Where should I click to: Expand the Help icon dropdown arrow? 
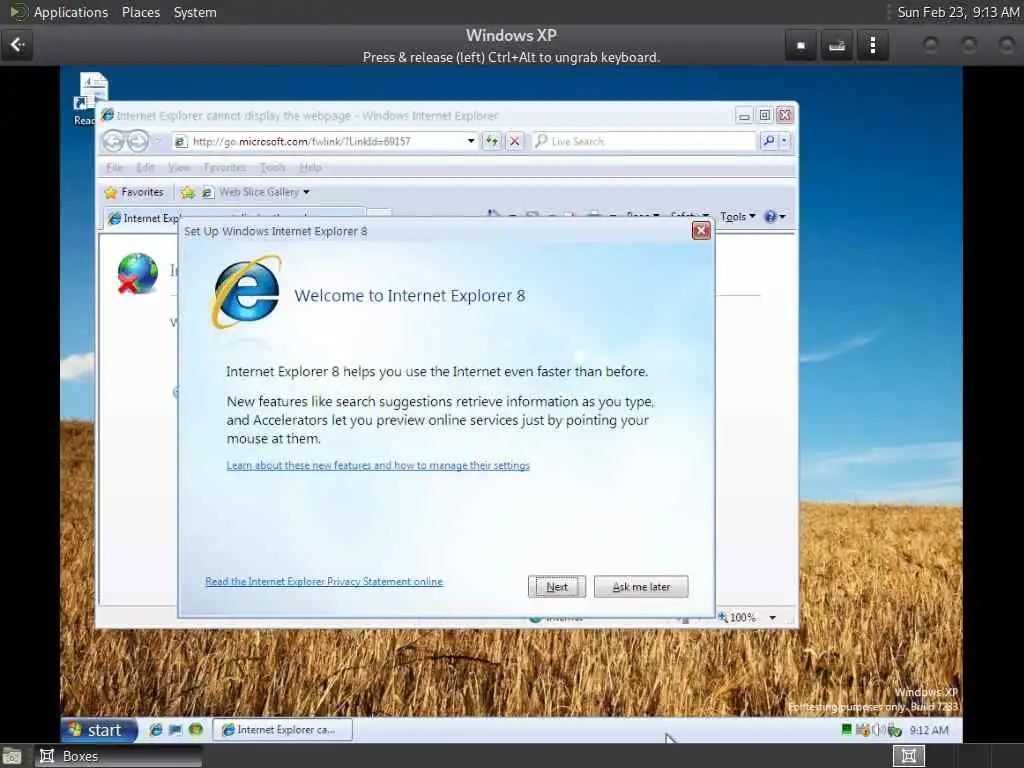click(782, 217)
